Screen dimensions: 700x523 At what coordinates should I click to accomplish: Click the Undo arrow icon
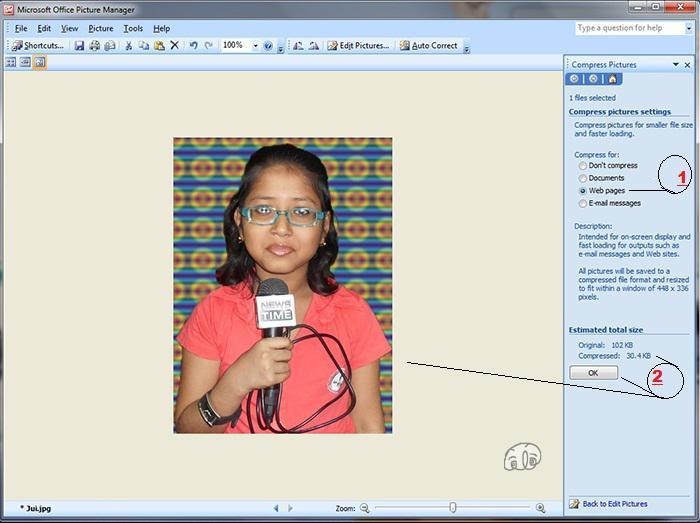coord(193,46)
